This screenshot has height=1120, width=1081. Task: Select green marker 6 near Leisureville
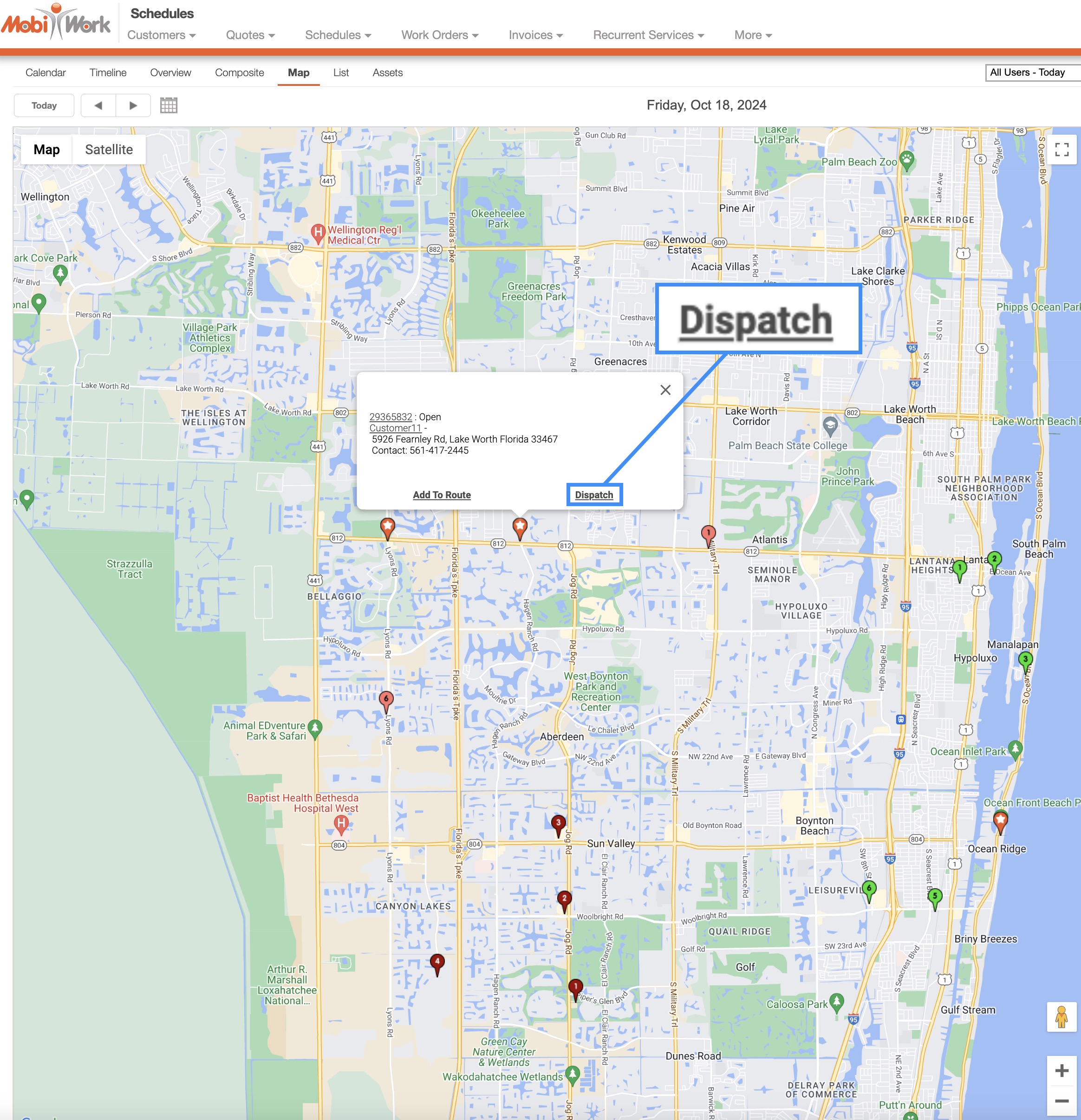pos(868,889)
